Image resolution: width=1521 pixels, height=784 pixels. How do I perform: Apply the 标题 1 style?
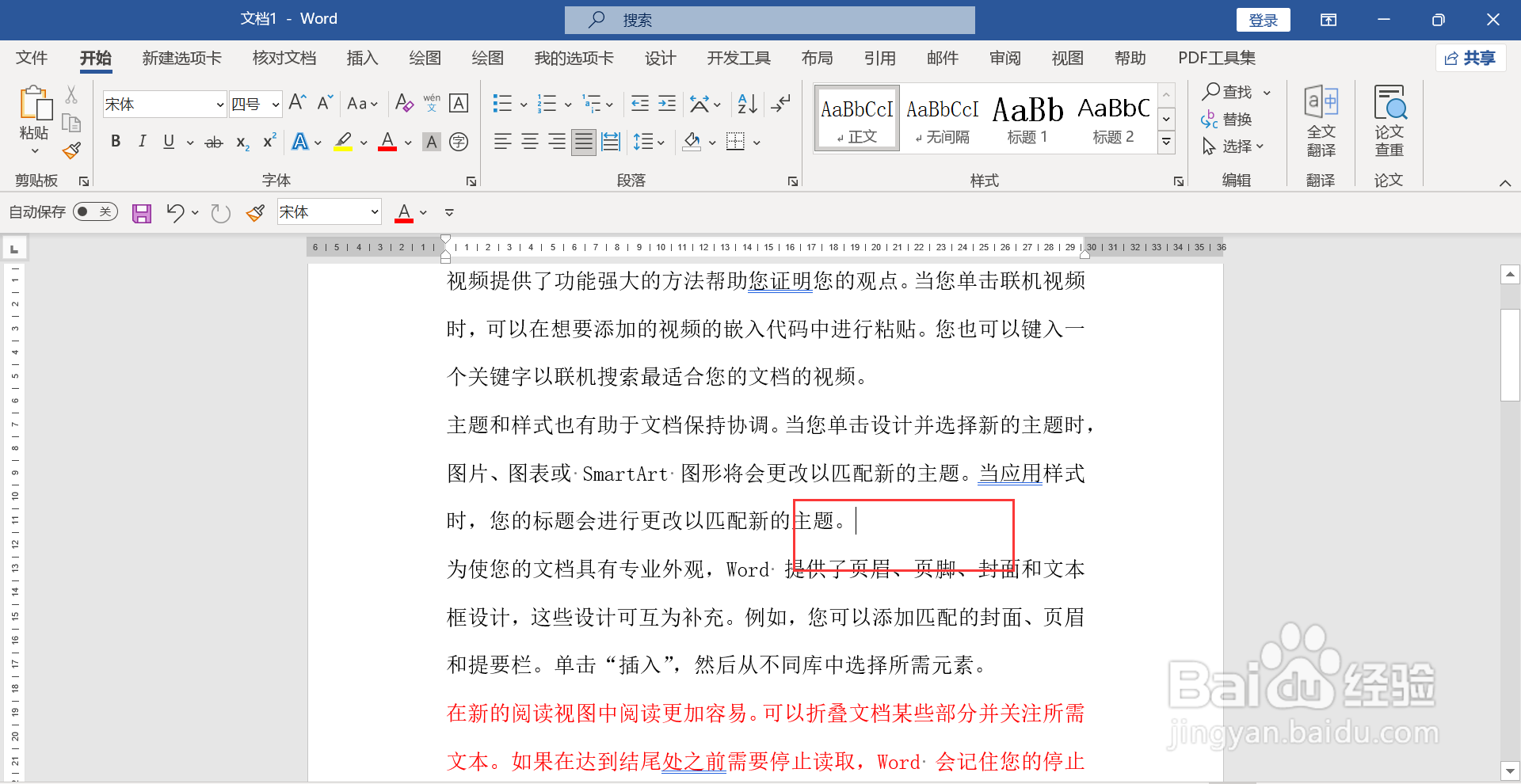tap(1027, 118)
